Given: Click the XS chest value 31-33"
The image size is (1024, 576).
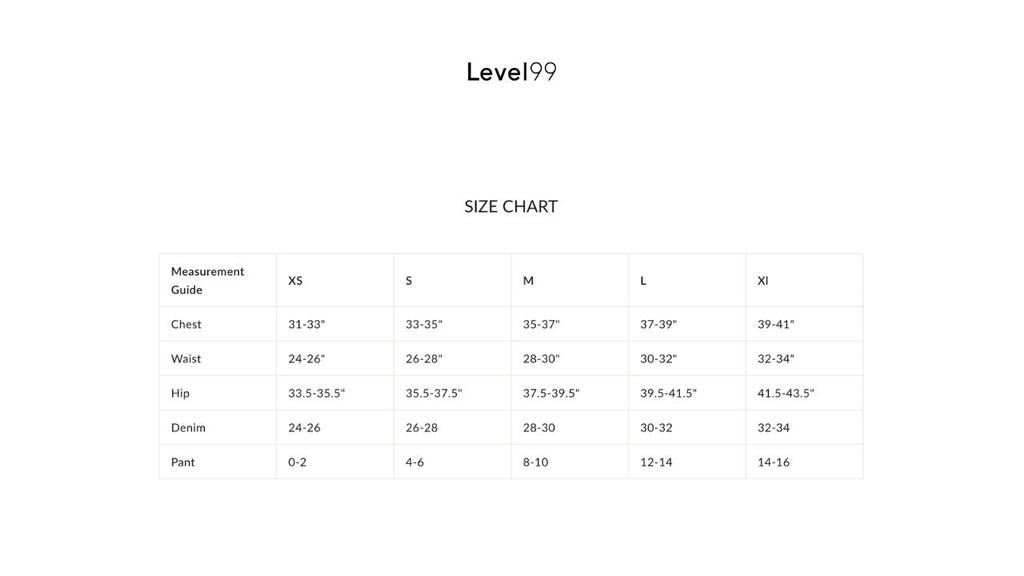Looking at the screenshot, I should 307,324.
